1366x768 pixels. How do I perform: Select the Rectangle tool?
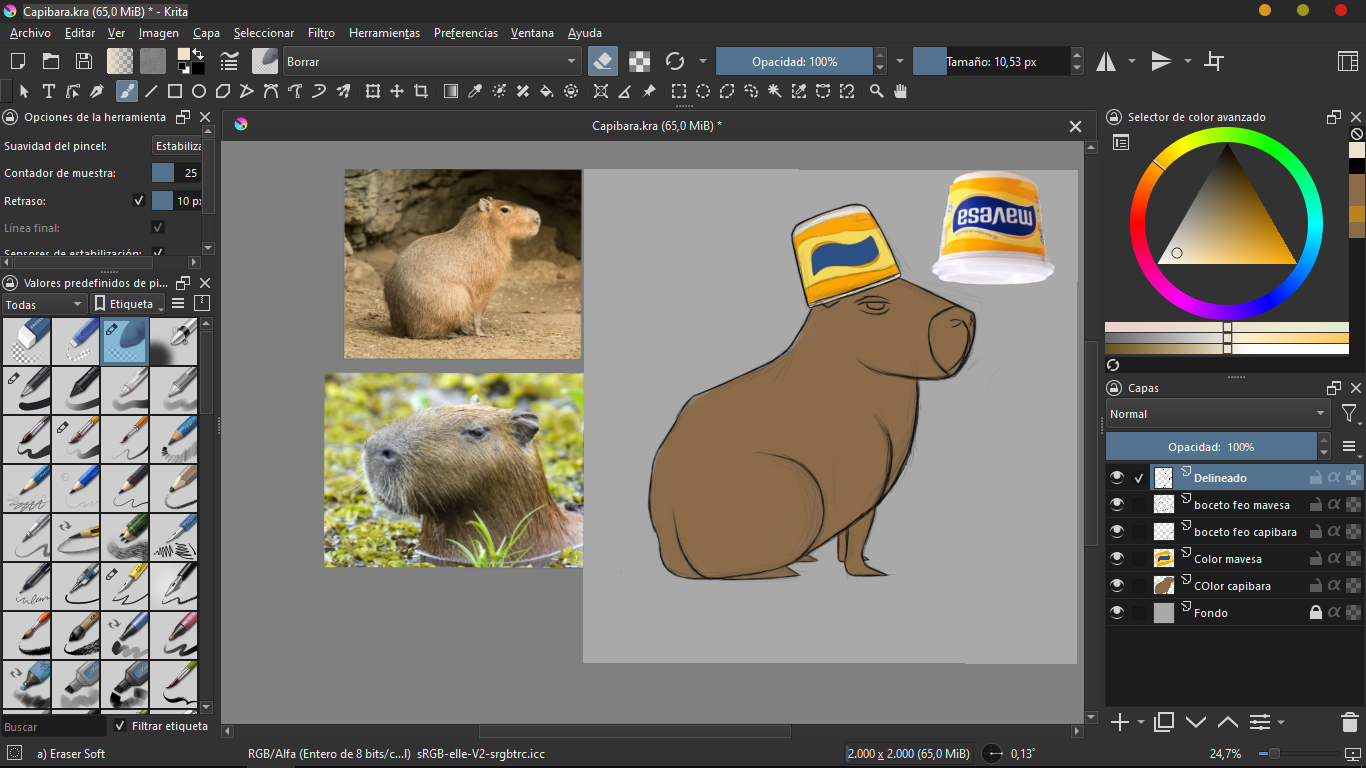pyautogui.click(x=175, y=91)
